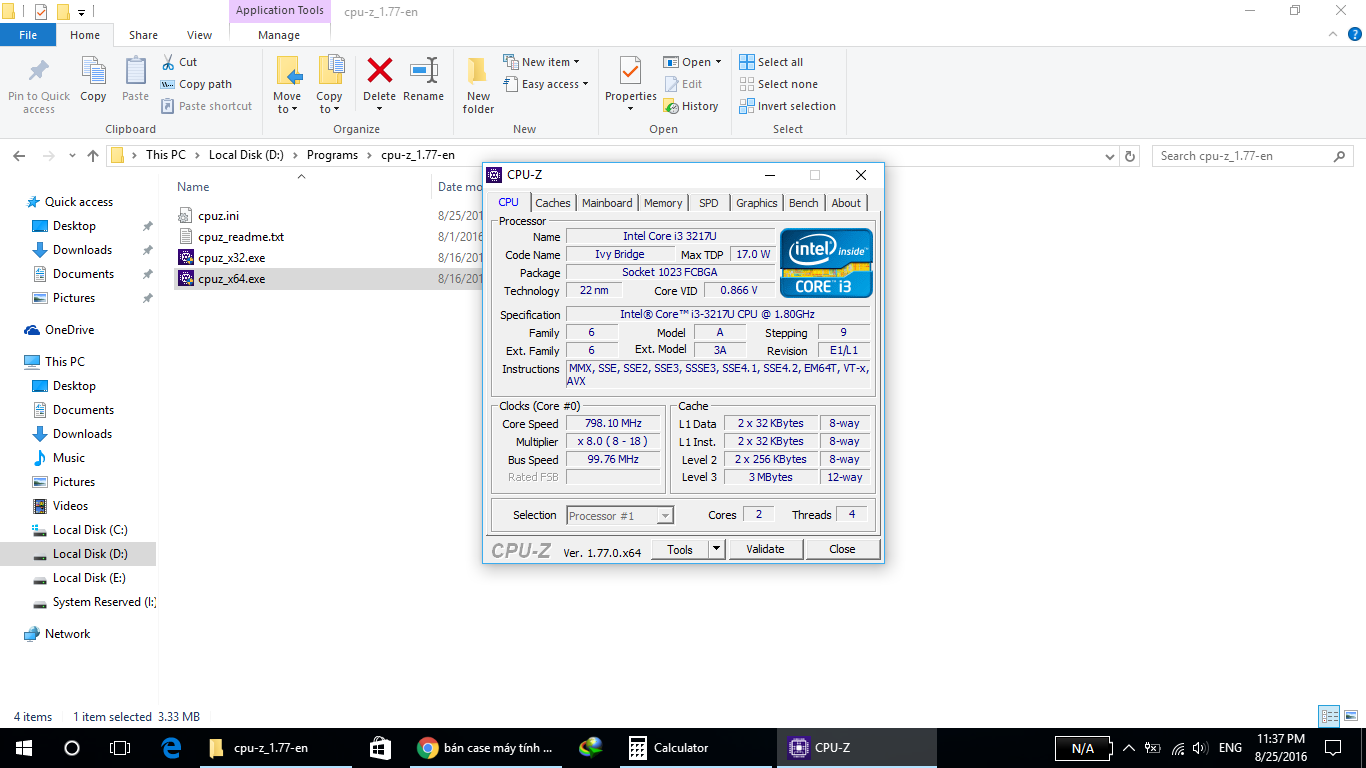Viewport: 1366px width, 768px height.
Task: Switch to SPD tab in CPU-Z
Action: click(709, 203)
